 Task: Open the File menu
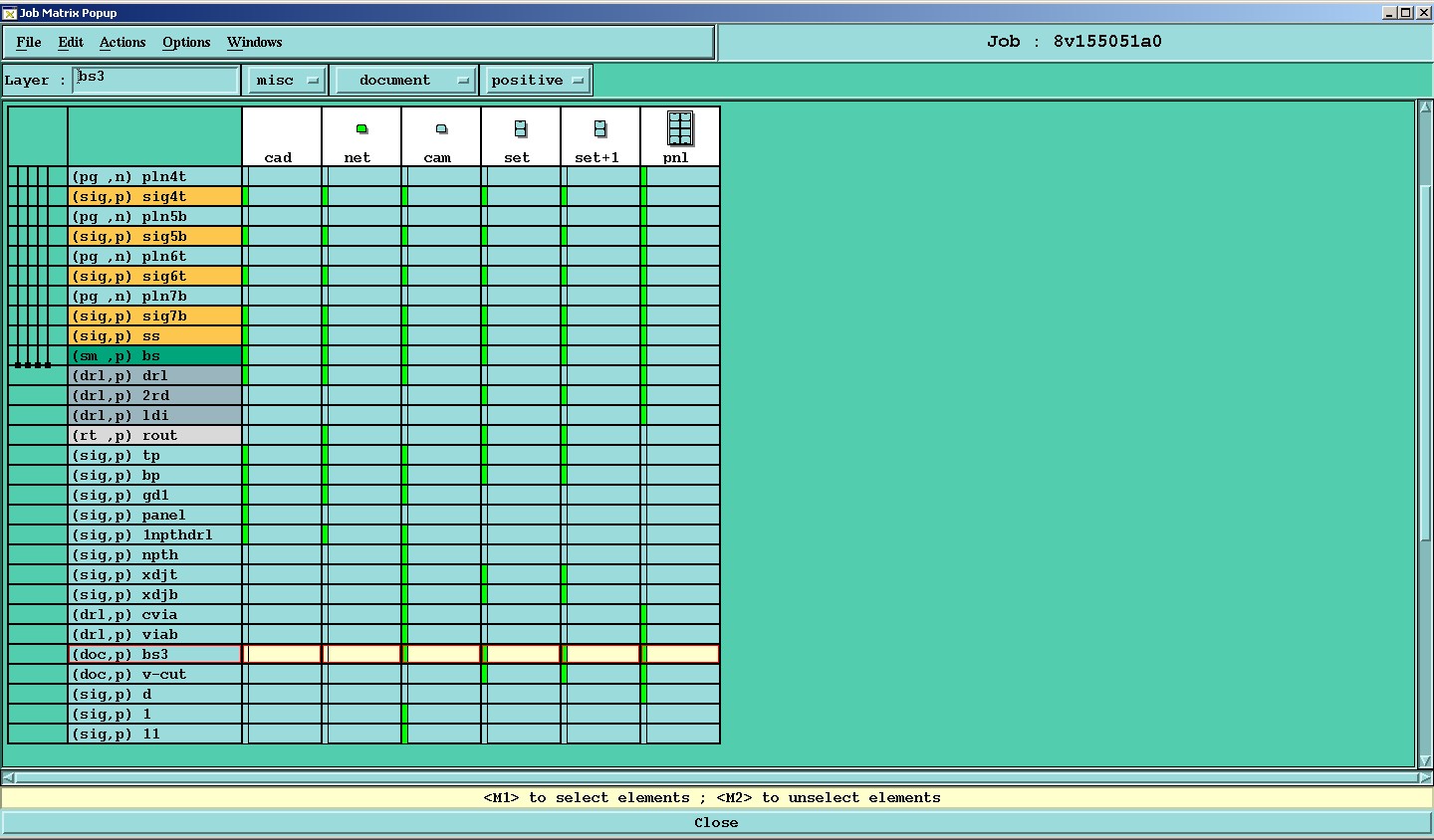[x=29, y=42]
